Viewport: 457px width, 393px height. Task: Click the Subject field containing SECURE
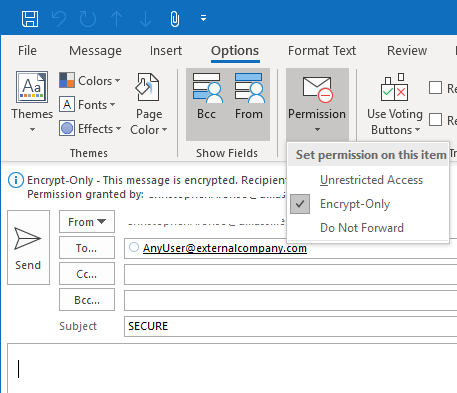click(290, 326)
